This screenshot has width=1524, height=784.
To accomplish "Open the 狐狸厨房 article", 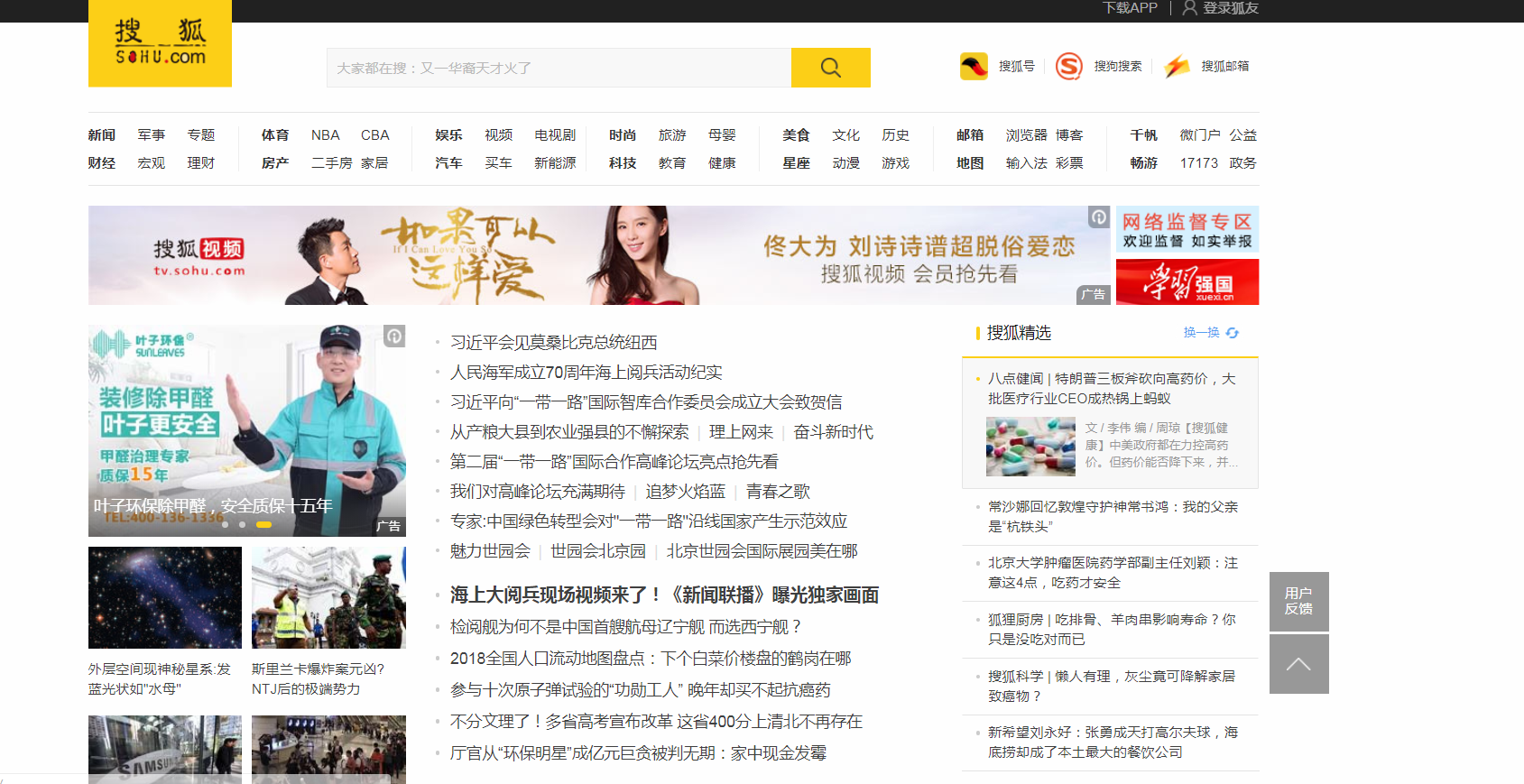I will 1112,630.
